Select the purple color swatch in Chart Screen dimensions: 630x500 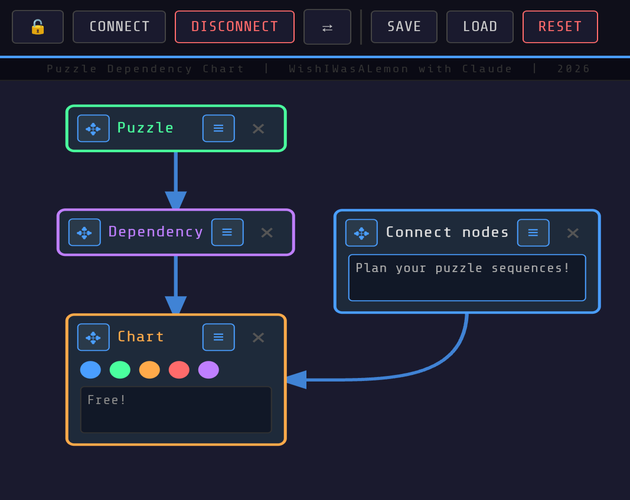coord(209,370)
